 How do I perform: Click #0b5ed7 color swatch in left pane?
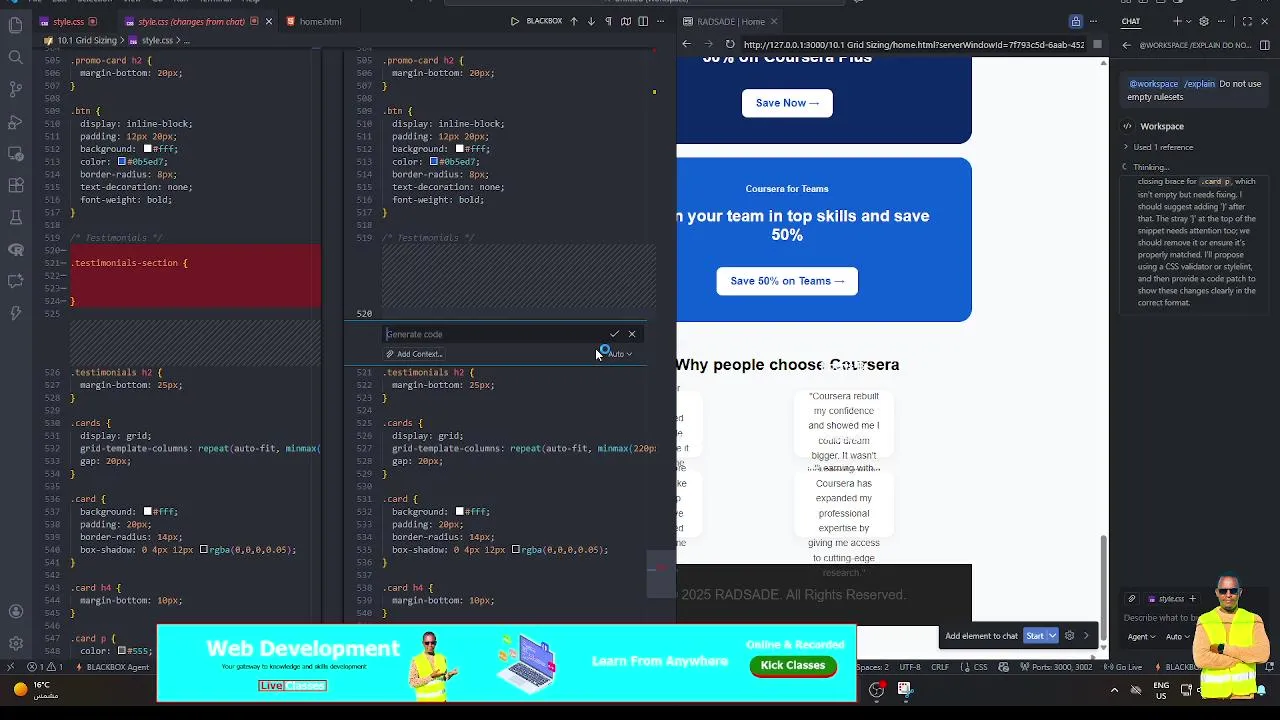pyautogui.click(x=122, y=162)
